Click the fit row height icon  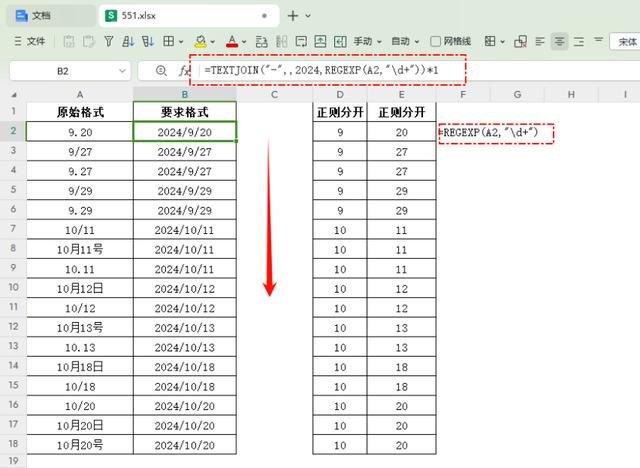click(x=320, y=41)
